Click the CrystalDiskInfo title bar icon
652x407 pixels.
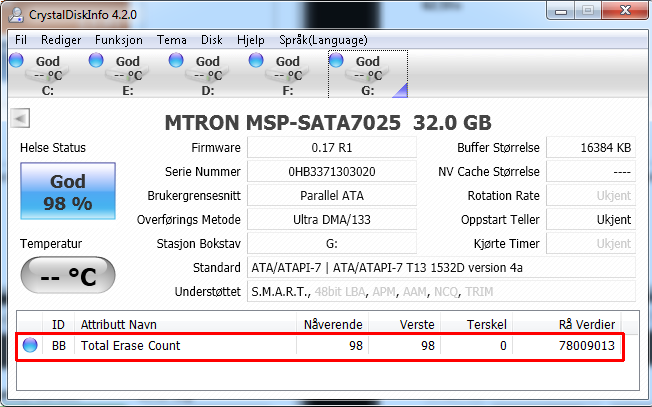pyautogui.click(x=17, y=15)
